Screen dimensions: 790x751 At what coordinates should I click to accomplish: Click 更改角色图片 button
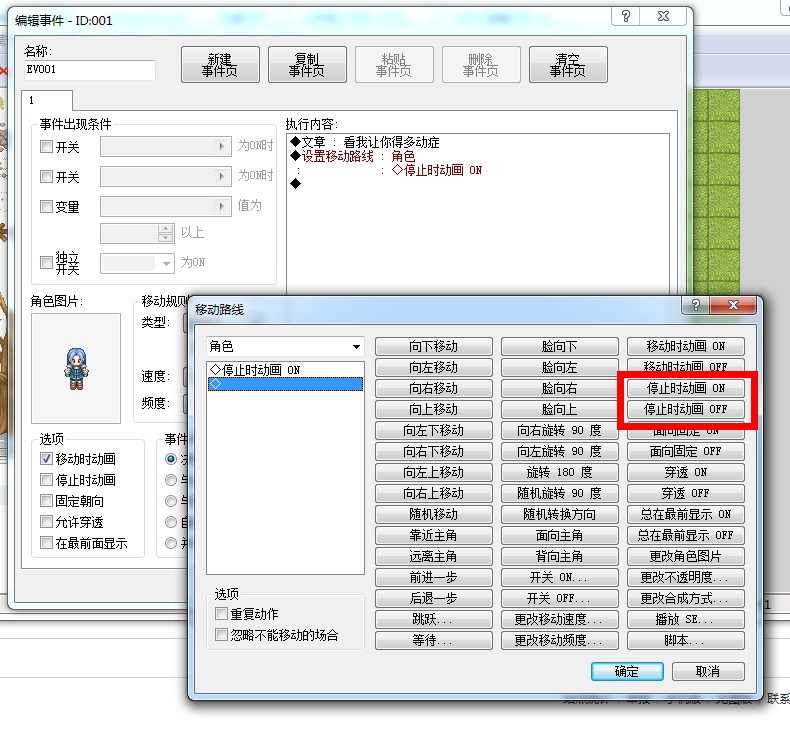pyautogui.click(x=685, y=556)
